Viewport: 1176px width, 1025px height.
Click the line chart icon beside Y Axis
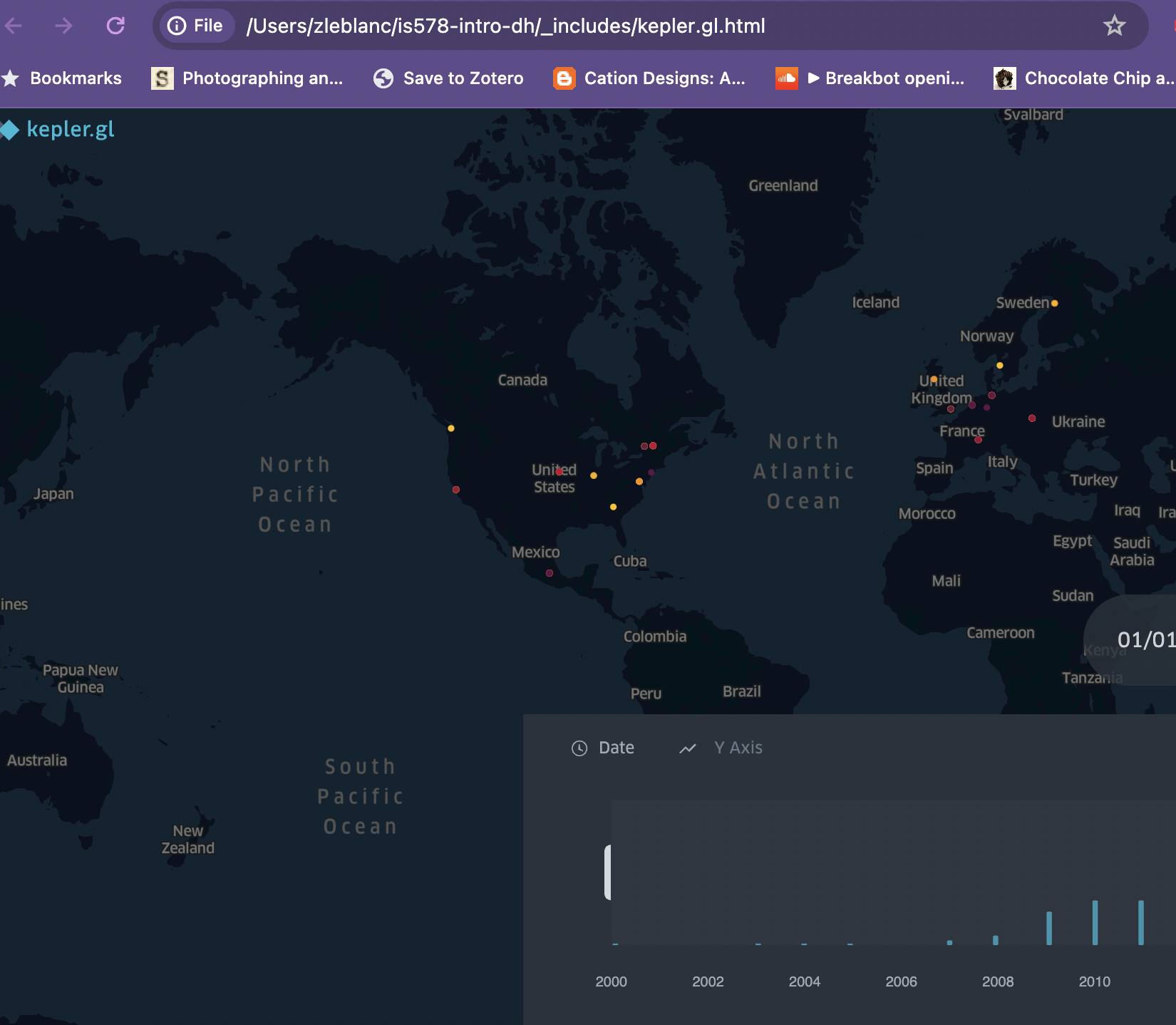tap(688, 748)
